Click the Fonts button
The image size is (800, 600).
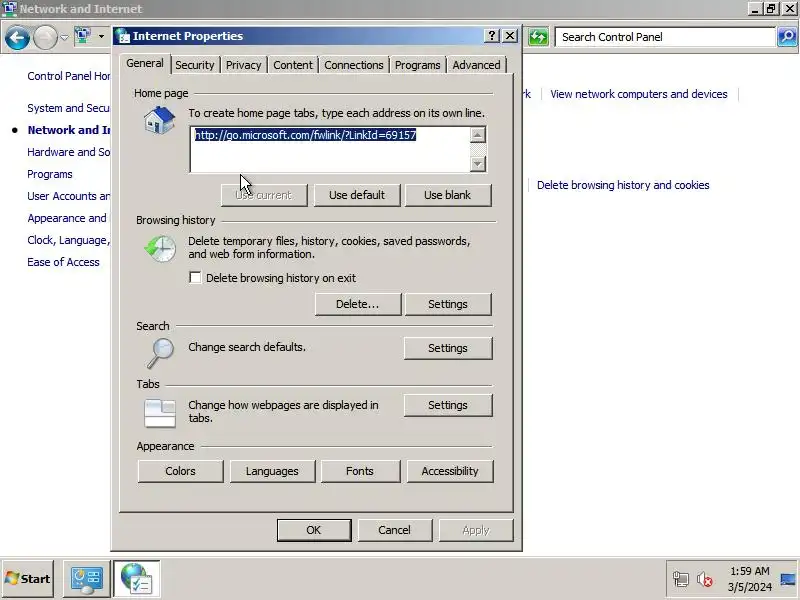coord(360,471)
